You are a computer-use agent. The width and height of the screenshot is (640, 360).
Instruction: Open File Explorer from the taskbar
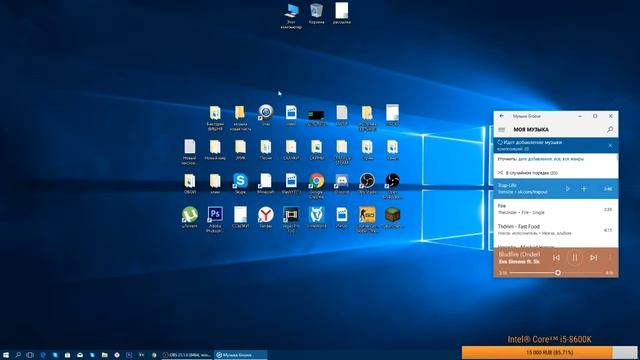point(104,355)
